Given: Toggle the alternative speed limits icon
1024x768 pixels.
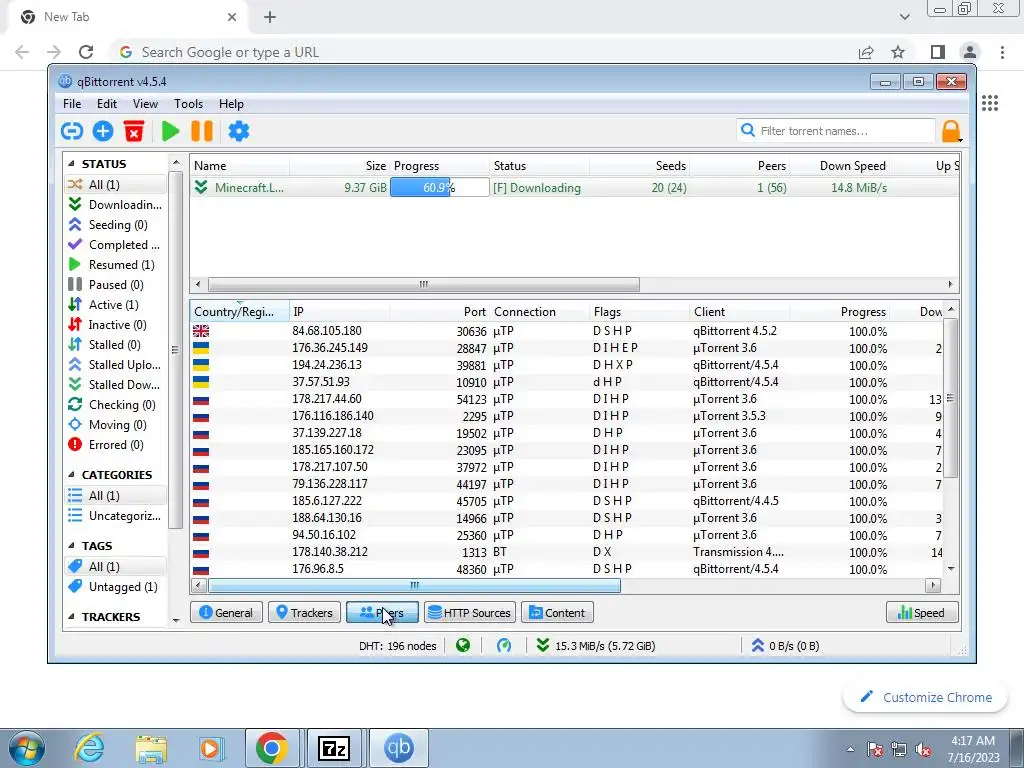Looking at the screenshot, I should click(x=504, y=646).
